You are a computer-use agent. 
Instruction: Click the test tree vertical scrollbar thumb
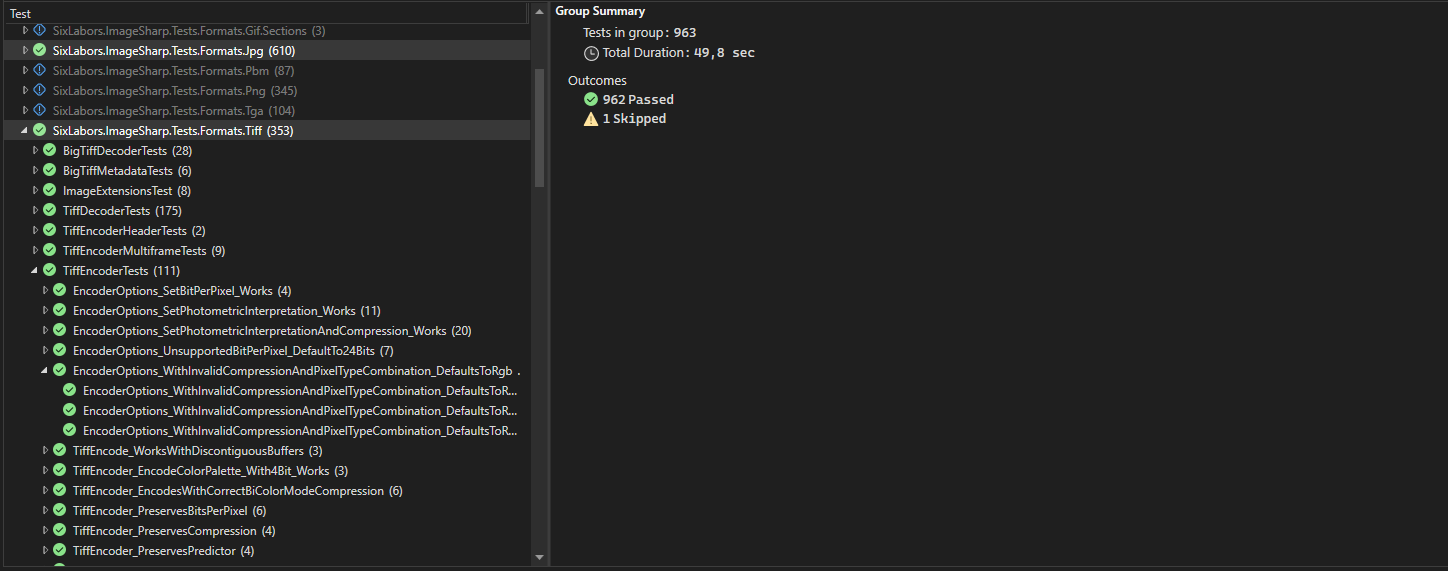coord(539,127)
